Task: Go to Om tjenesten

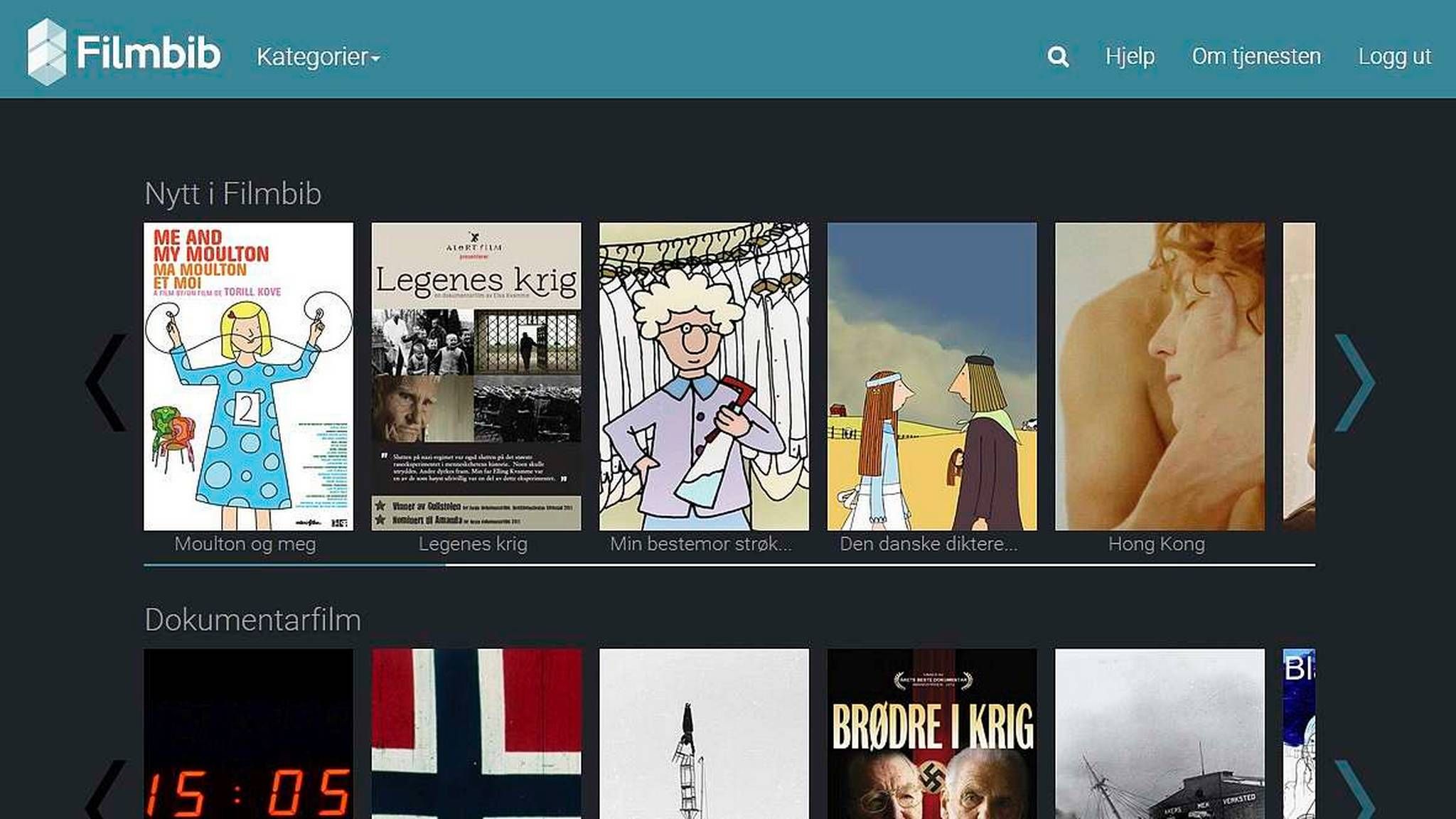Action: (x=1256, y=56)
